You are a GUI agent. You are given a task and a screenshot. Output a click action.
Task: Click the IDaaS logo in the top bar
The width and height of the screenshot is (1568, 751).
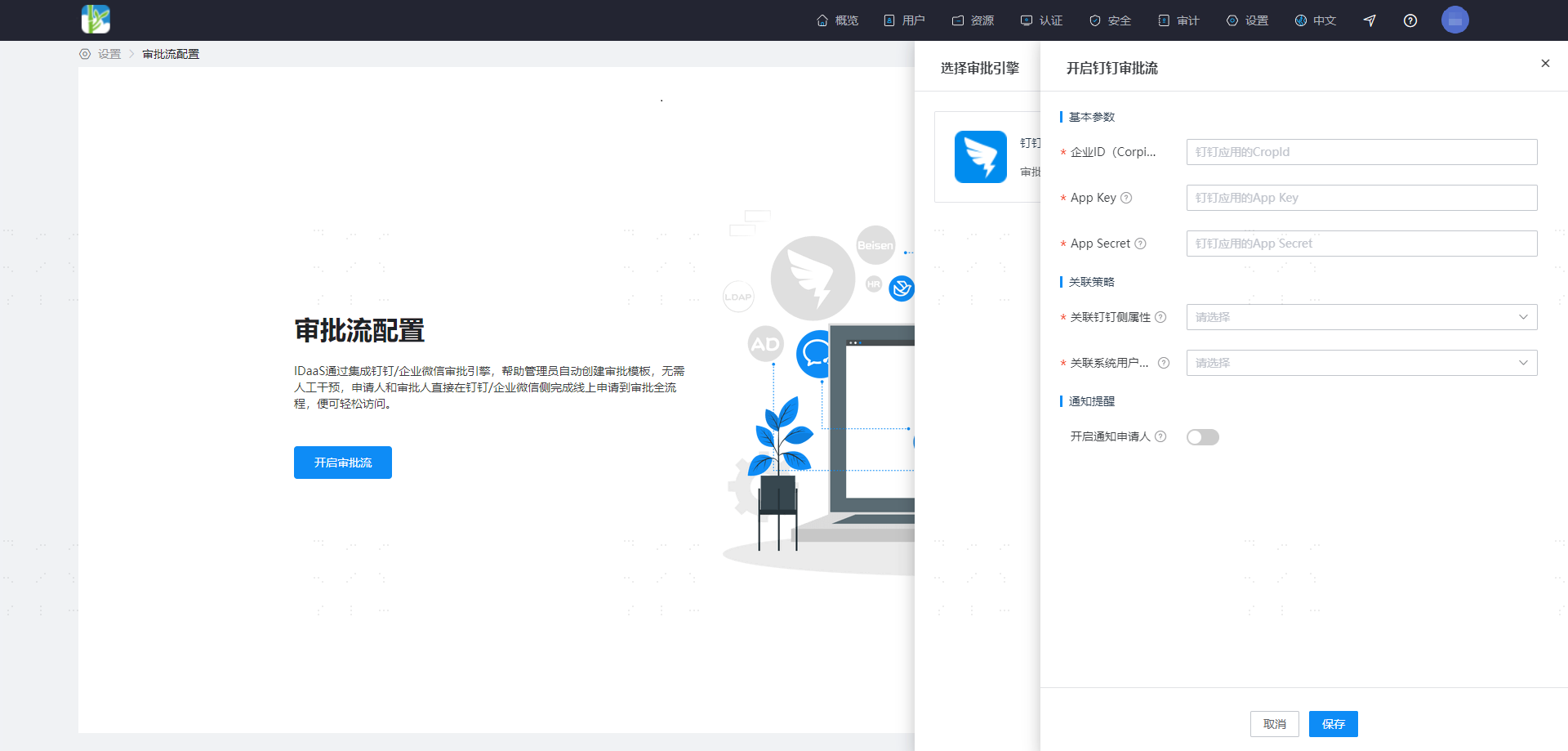pyautogui.click(x=96, y=20)
